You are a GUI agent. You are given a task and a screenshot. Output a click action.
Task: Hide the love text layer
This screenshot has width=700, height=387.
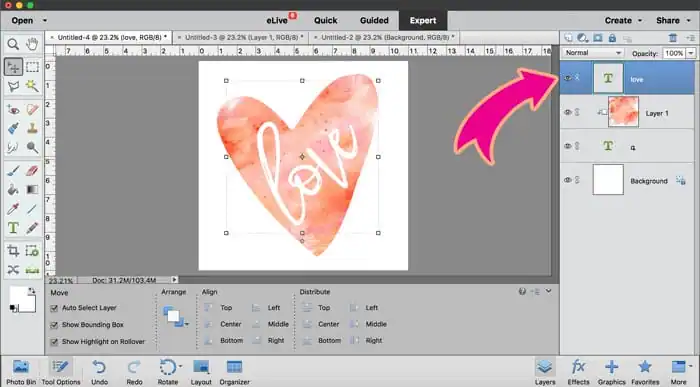tap(567, 78)
